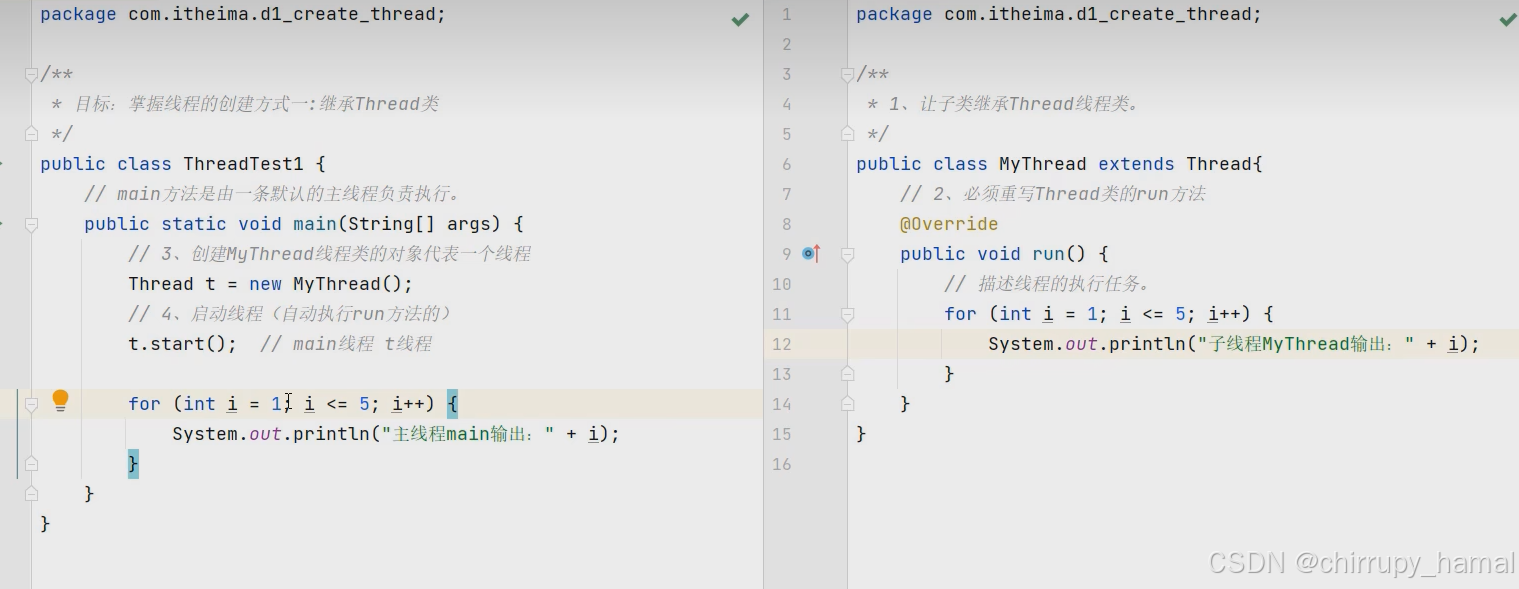
Task: Click the 'run' method name
Action: (1049, 254)
